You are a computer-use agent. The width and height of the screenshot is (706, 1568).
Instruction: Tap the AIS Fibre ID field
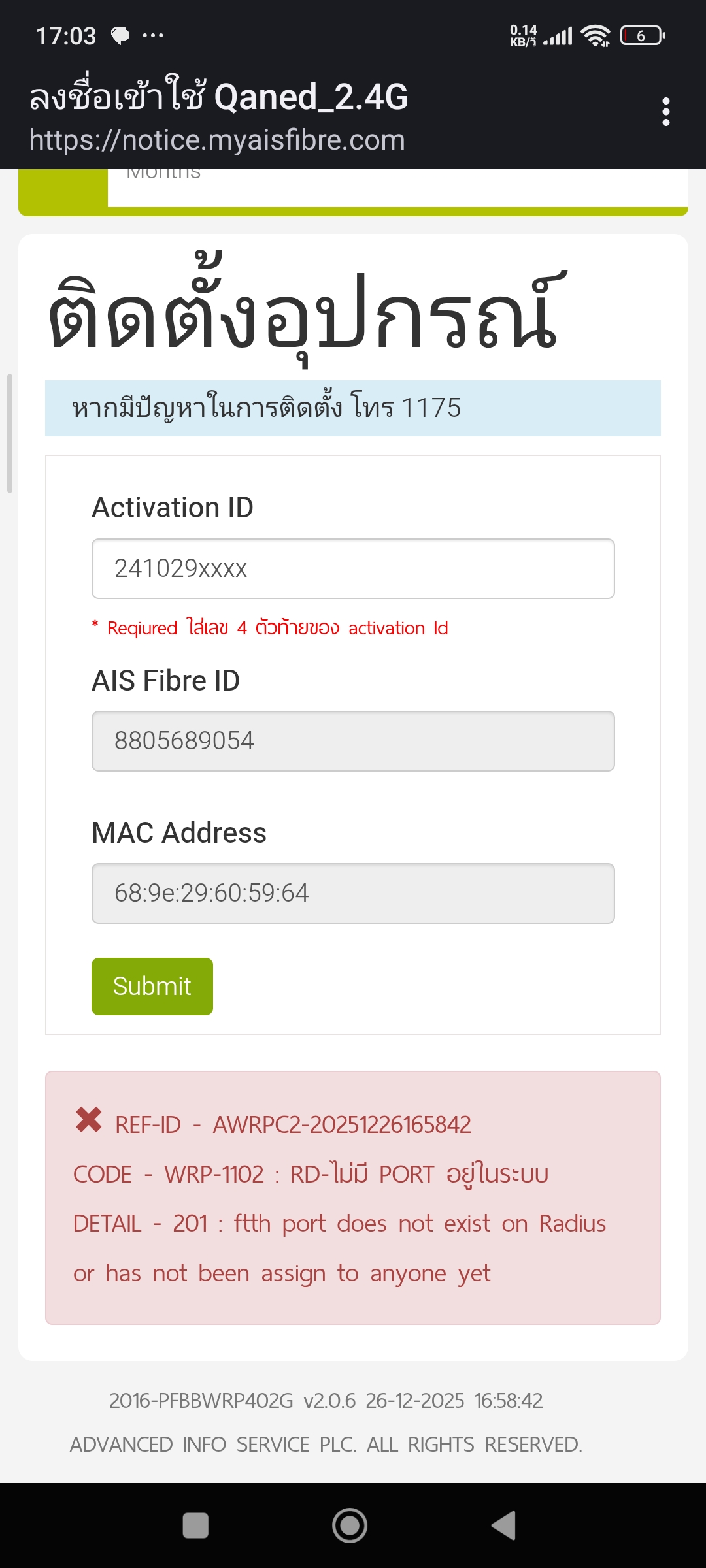pos(353,741)
